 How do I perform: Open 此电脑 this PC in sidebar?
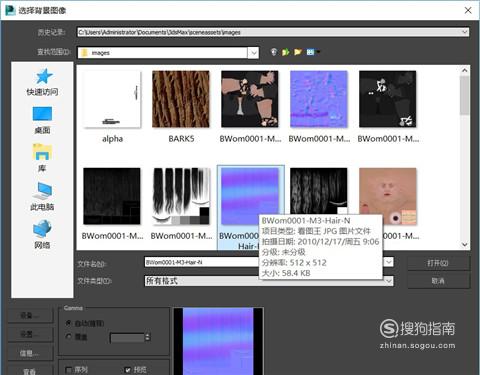click(42, 196)
